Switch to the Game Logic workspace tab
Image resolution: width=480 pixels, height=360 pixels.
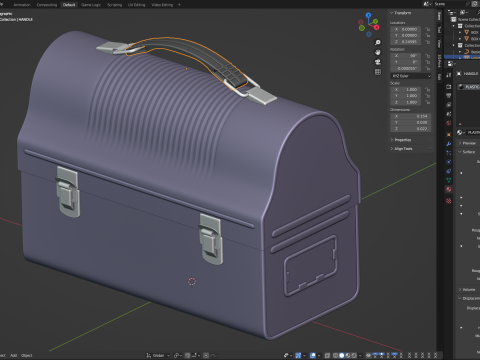pyautogui.click(x=91, y=5)
